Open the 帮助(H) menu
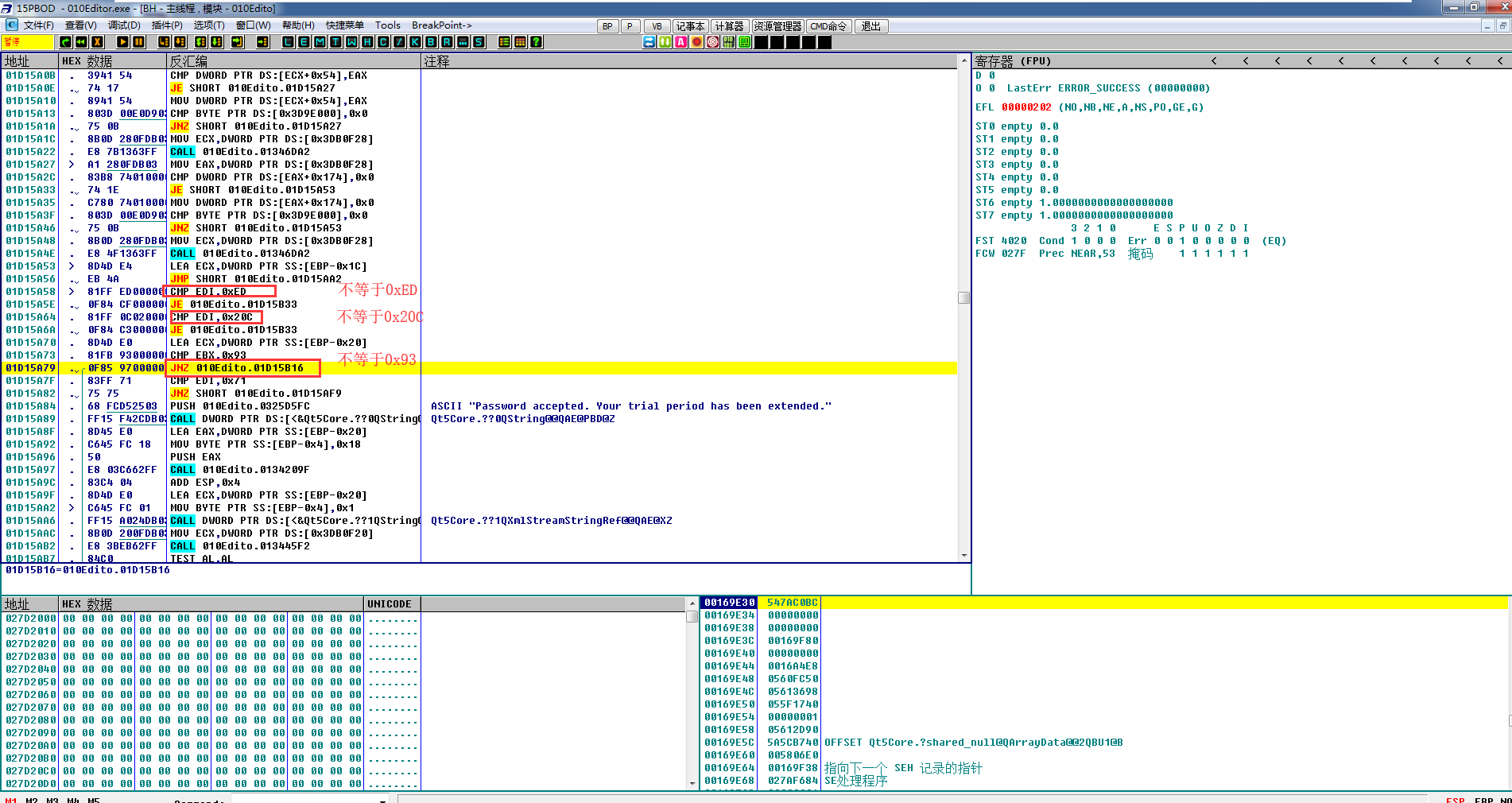This screenshot has width=1512, height=803. point(298,25)
